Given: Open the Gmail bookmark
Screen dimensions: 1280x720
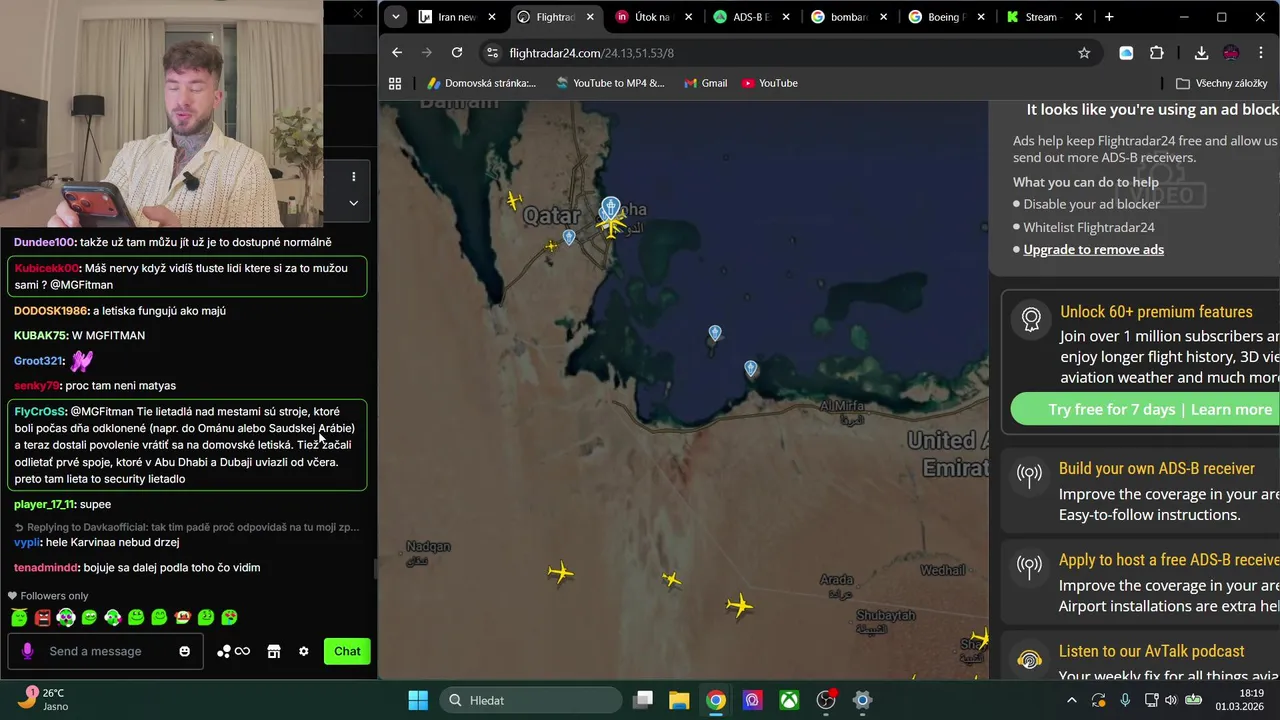Looking at the screenshot, I should [705, 83].
